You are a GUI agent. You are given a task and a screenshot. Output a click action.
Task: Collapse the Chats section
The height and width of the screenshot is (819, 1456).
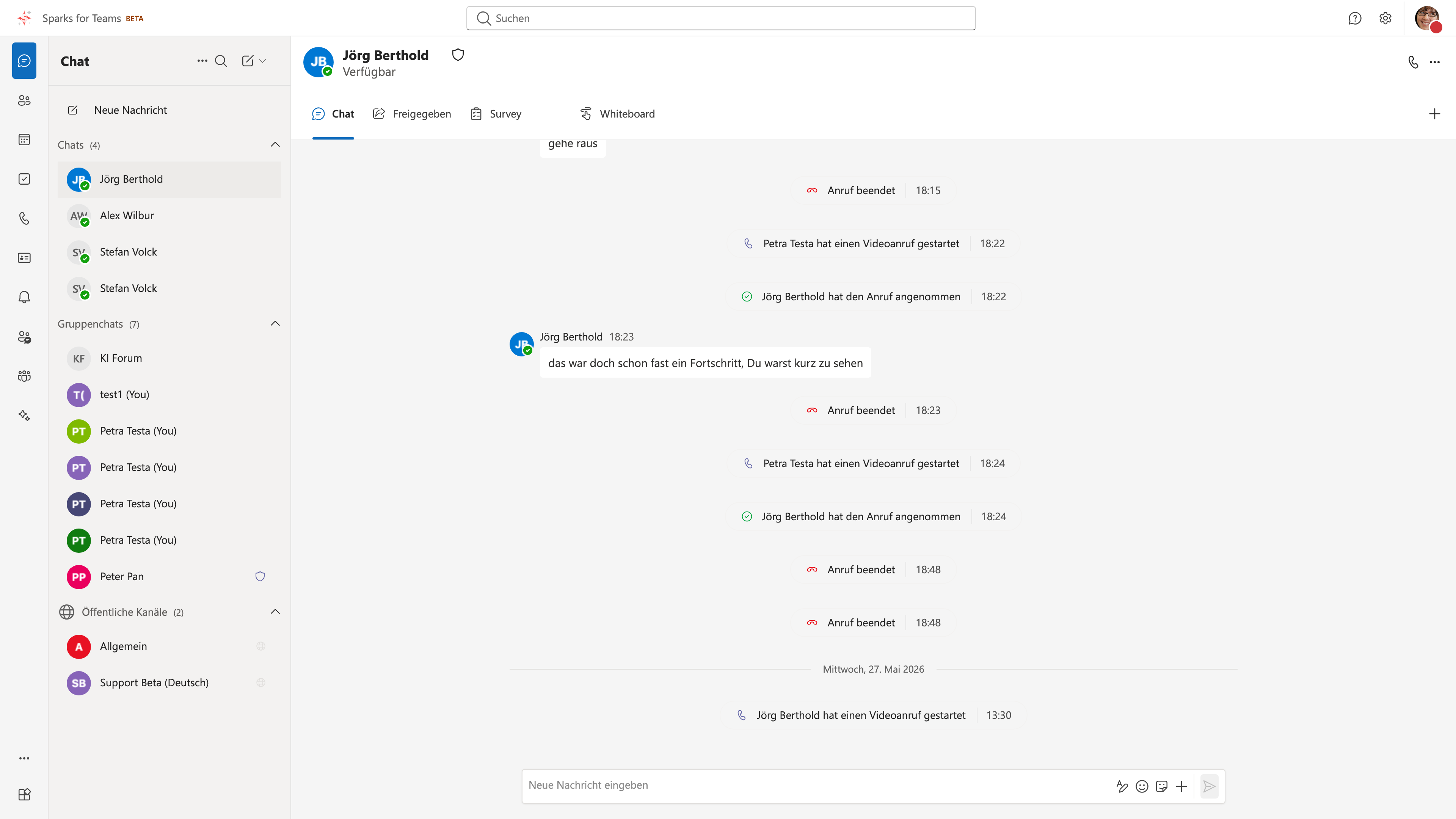(x=275, y=145)
